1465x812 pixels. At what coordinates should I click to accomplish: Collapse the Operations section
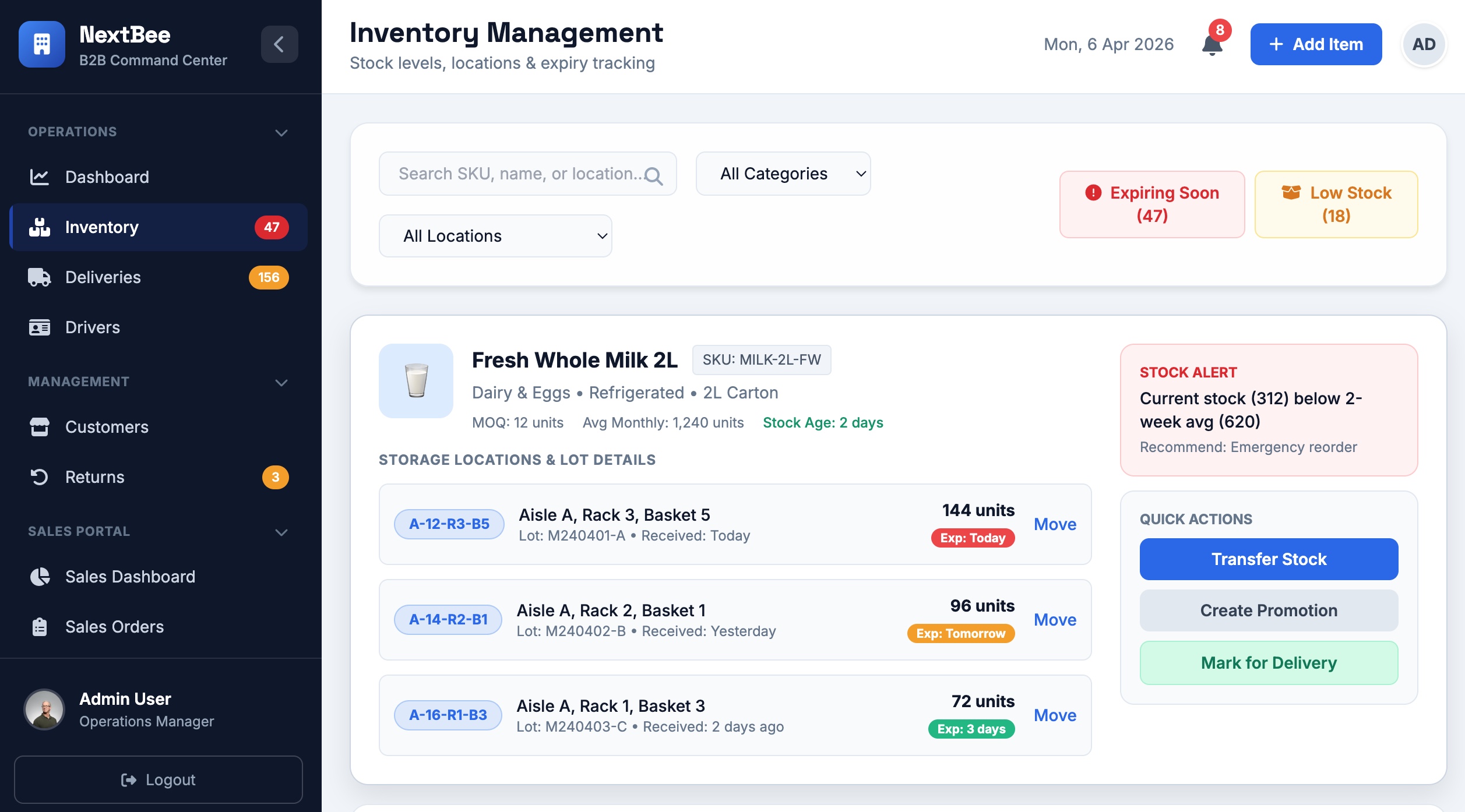(281, 132)
